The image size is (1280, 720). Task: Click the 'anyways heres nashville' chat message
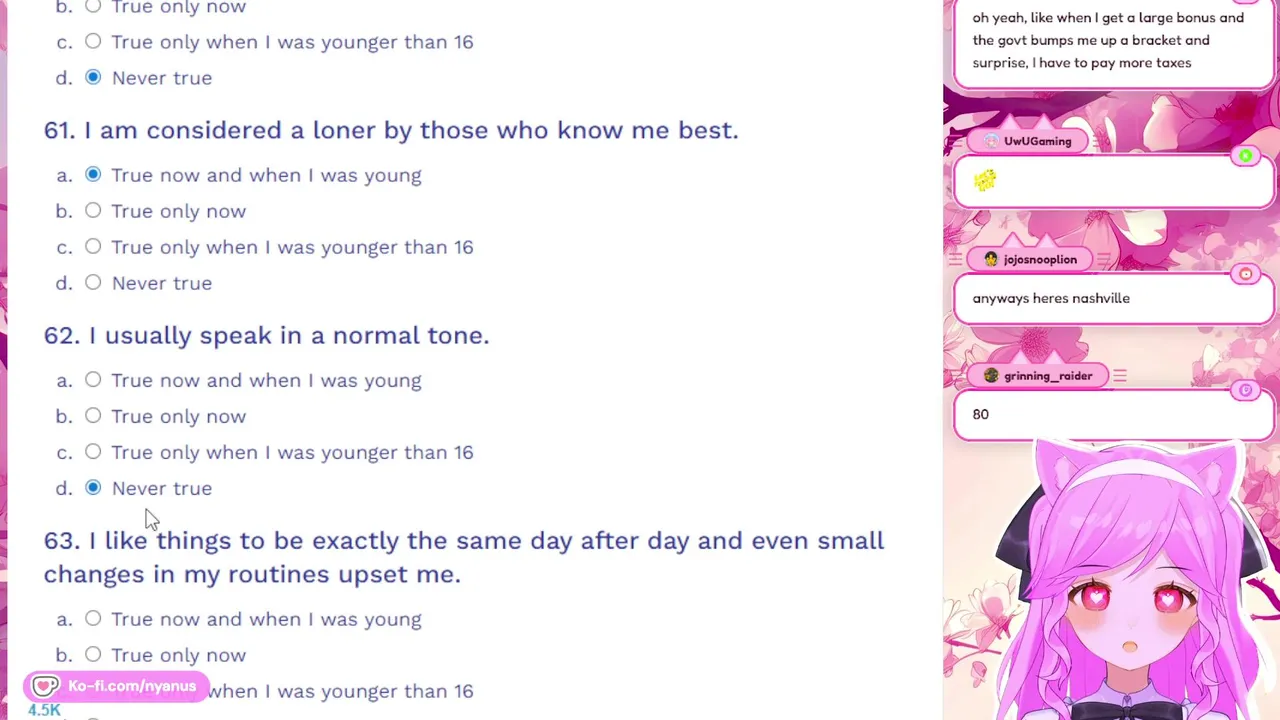(1051, 298)
